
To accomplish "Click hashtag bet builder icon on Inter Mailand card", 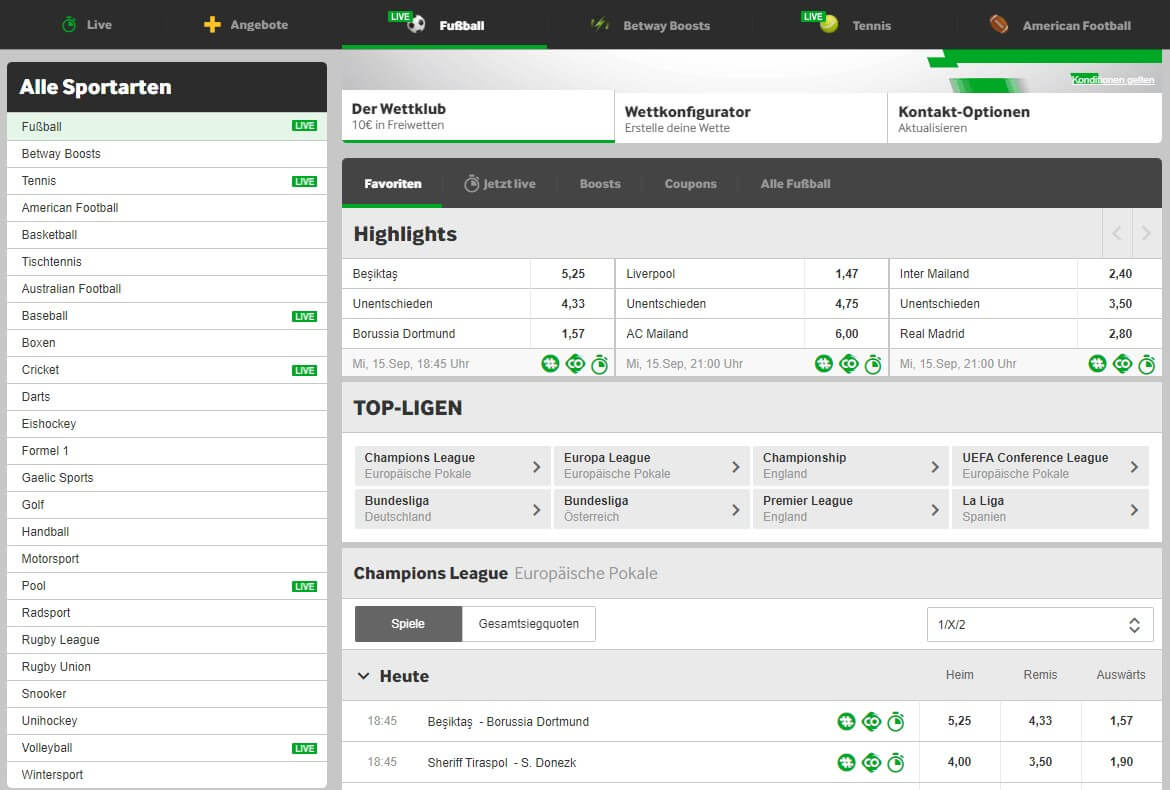I will 1097,364.
